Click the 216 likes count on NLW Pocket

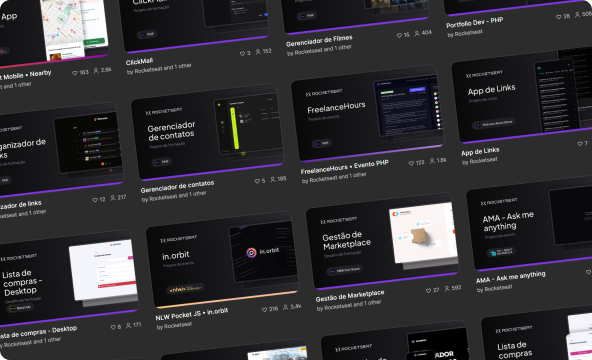[x=273, y=309]
